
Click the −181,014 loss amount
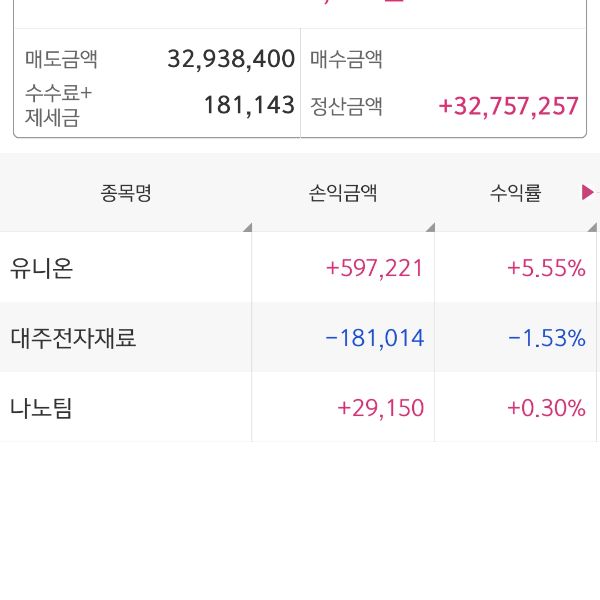tap(375, 338)
